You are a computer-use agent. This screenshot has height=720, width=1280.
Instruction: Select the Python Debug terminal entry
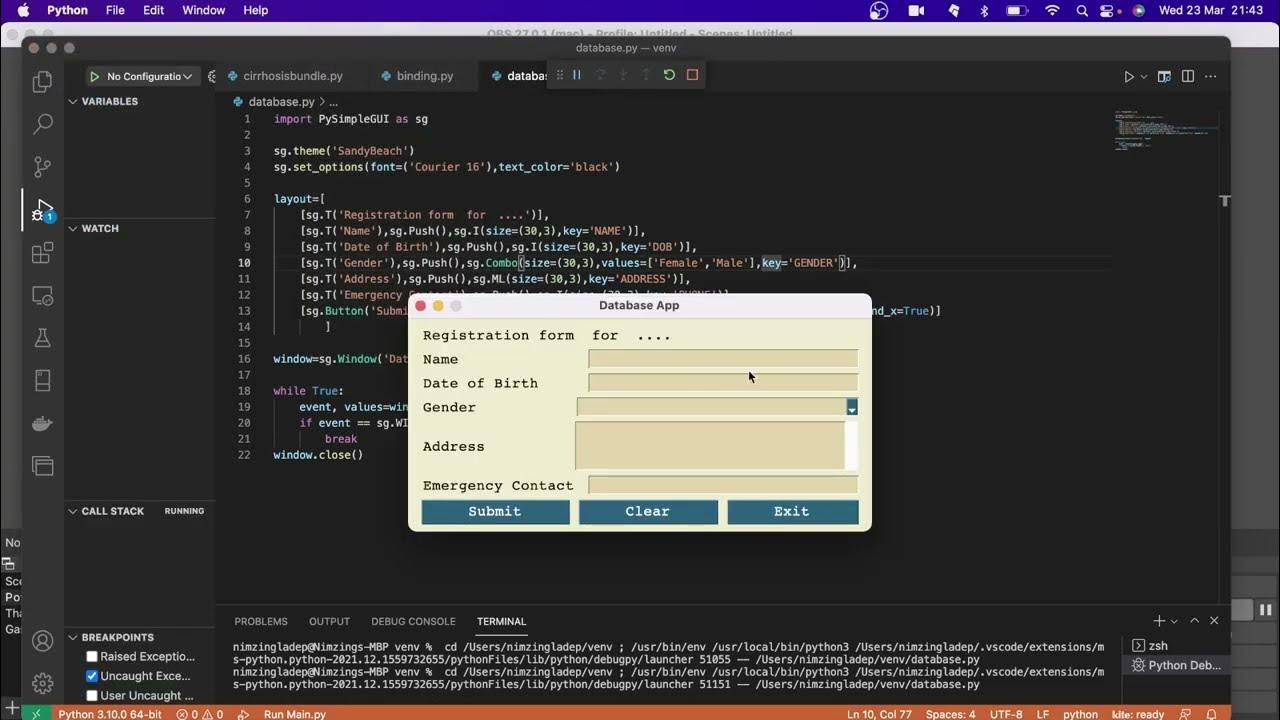coord(1176,665)
